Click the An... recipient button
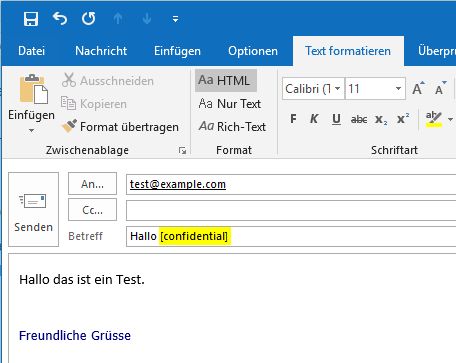Screen dimensions: 456x363 click(x=92, y=184)
